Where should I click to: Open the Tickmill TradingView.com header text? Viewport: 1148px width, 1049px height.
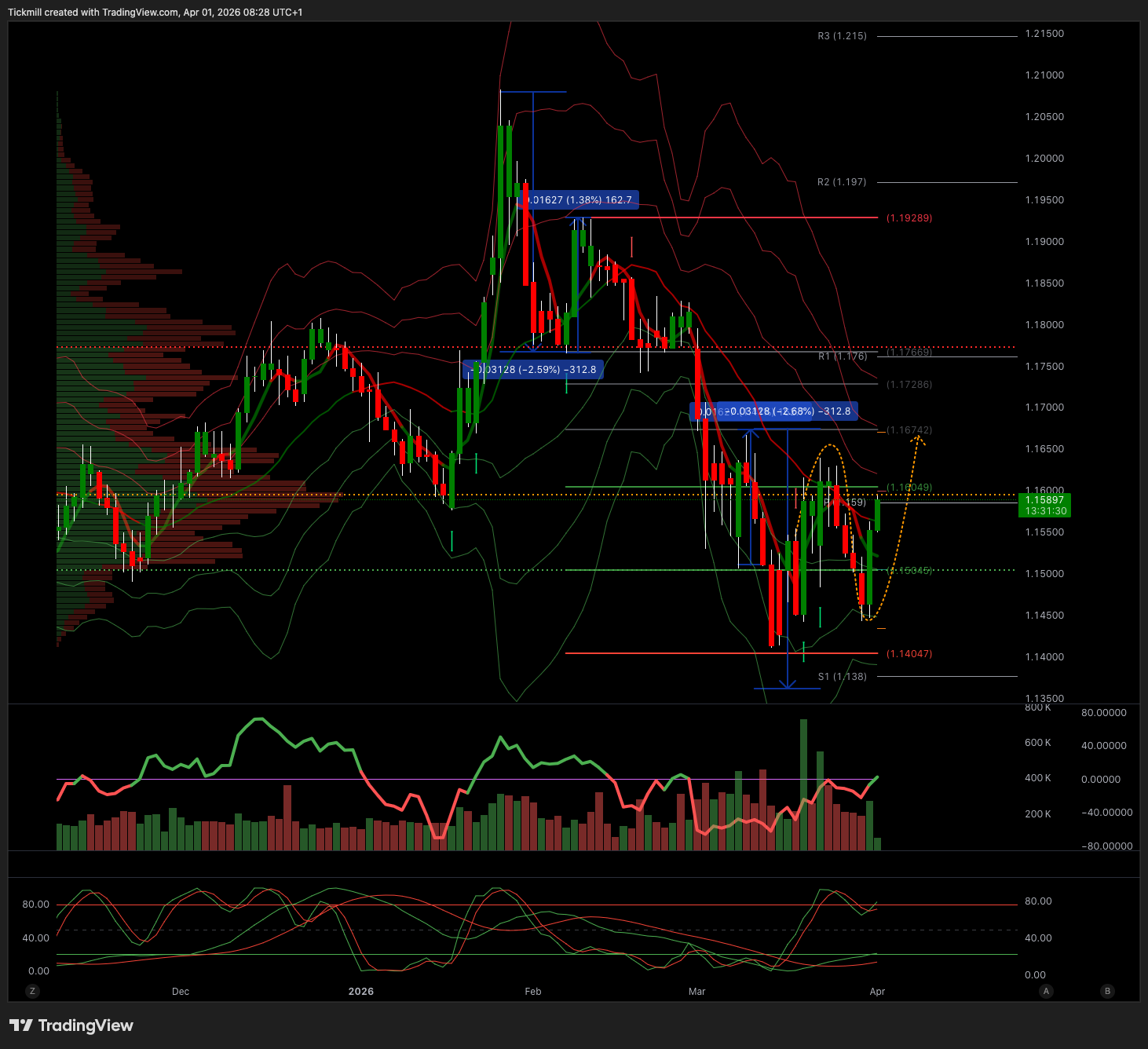point(155,12)
